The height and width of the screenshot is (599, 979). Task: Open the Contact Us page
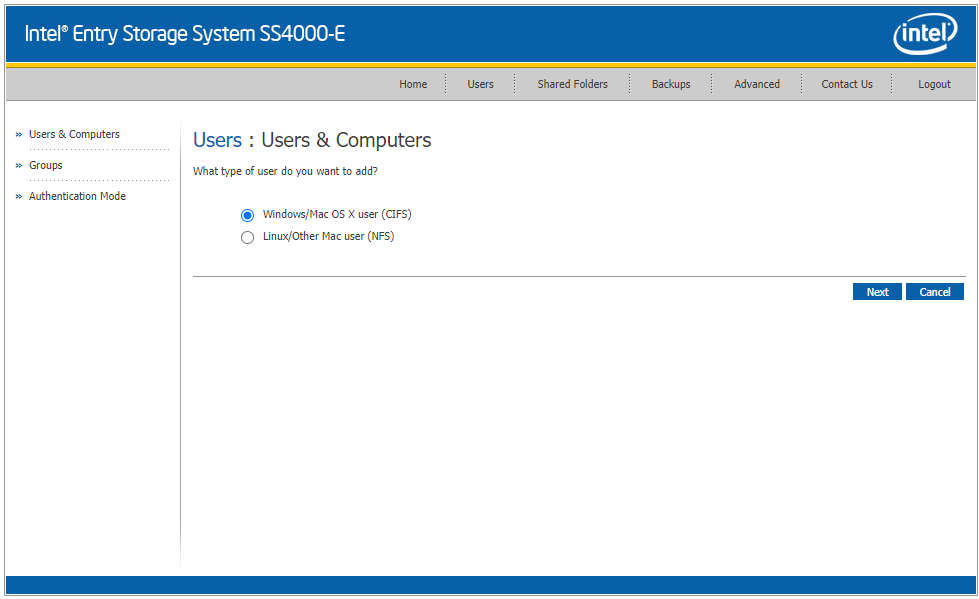[847, 84]
